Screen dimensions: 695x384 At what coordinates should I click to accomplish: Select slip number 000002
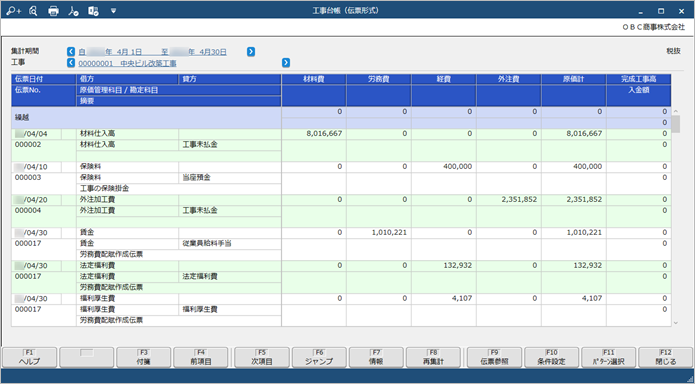[x=28, y=145]
